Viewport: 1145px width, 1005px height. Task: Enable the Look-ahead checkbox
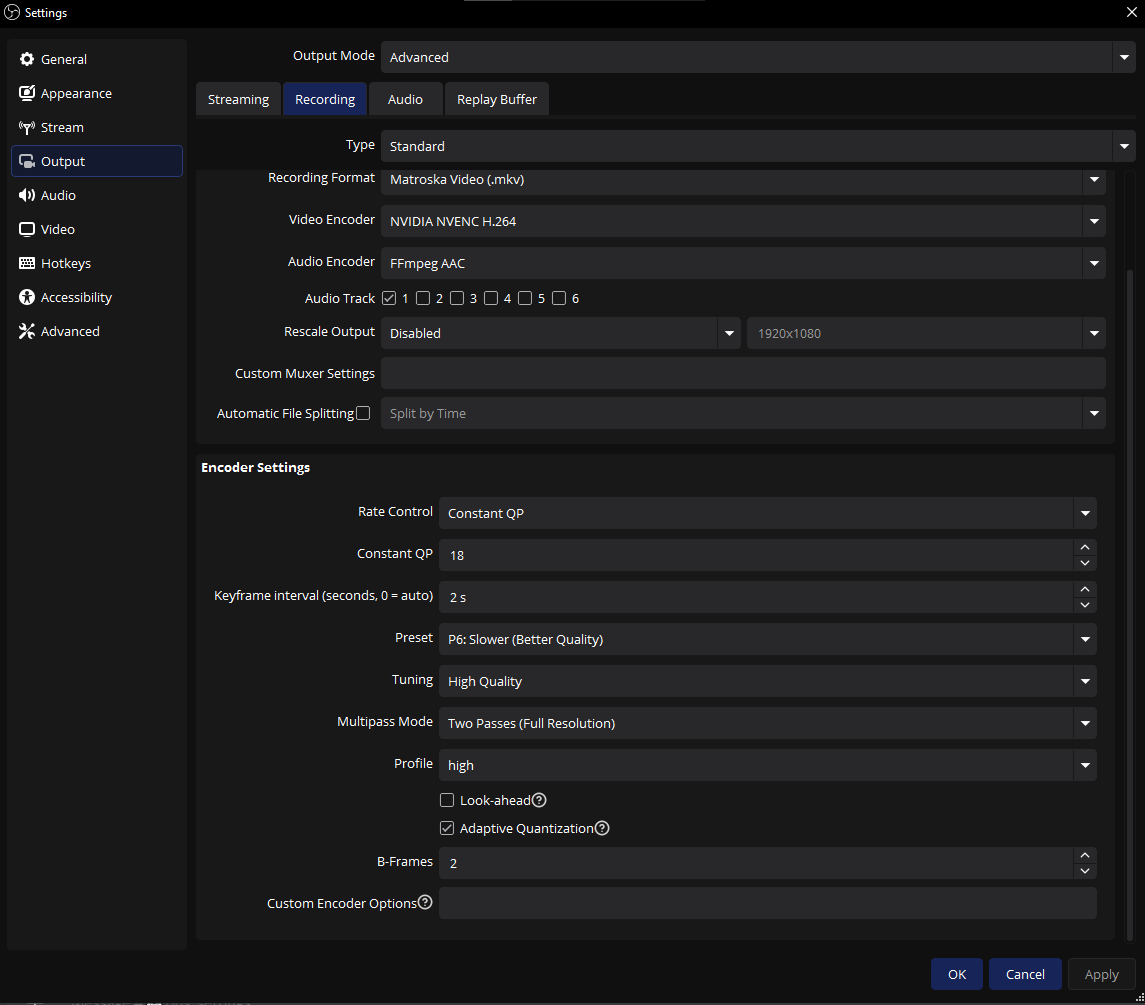pyautogui.click(x=447, y=800)
